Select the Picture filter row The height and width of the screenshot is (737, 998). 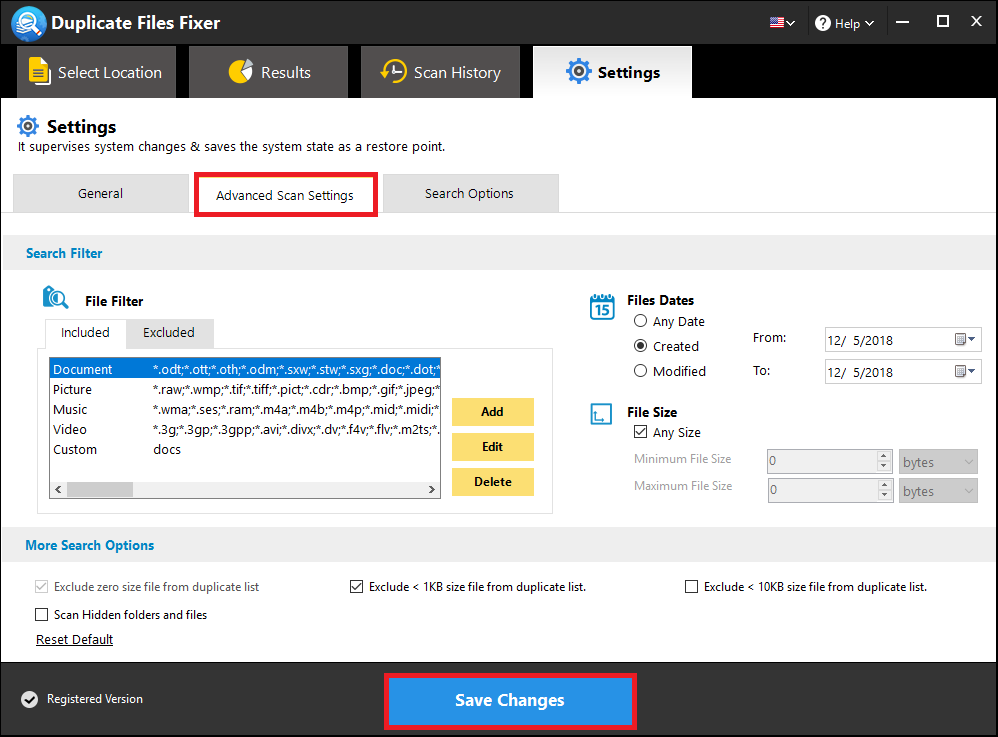tap(245, 390)
